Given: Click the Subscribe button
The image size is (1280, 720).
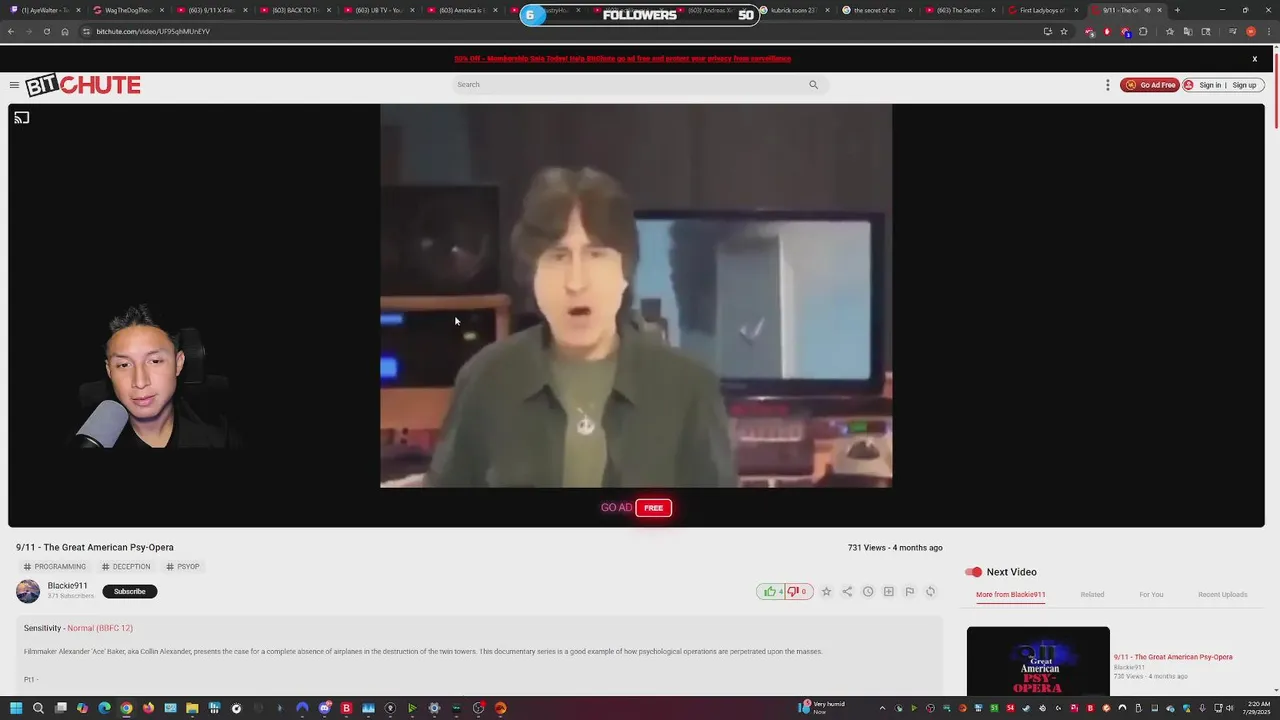Looking at the screenshot, I should click(129, 591).
